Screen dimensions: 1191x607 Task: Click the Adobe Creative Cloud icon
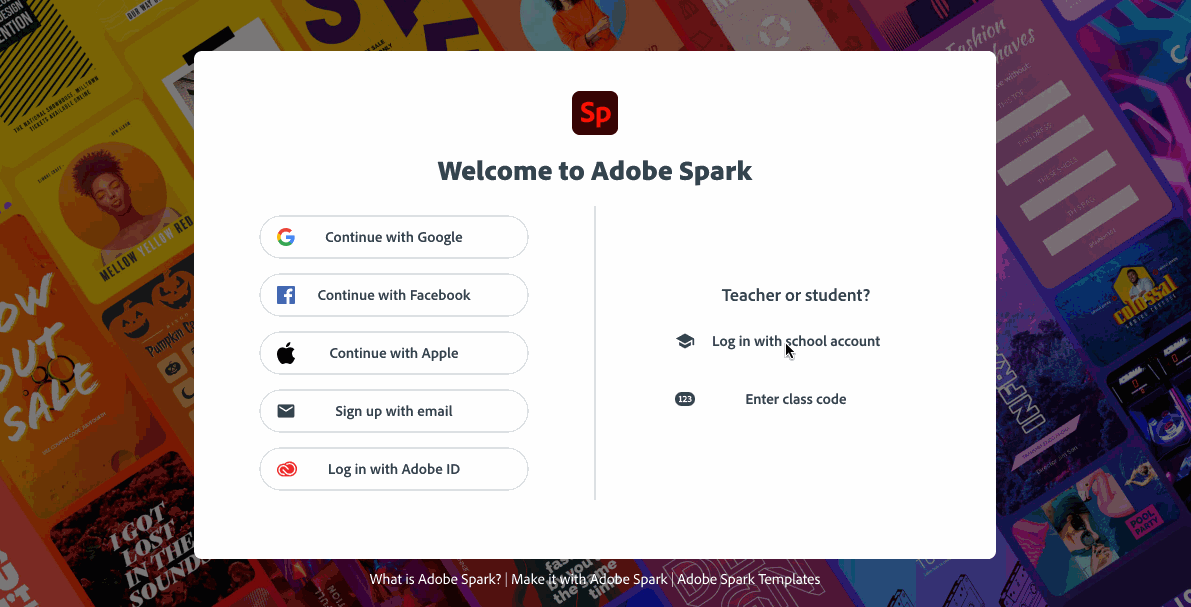tap(287, 468)
